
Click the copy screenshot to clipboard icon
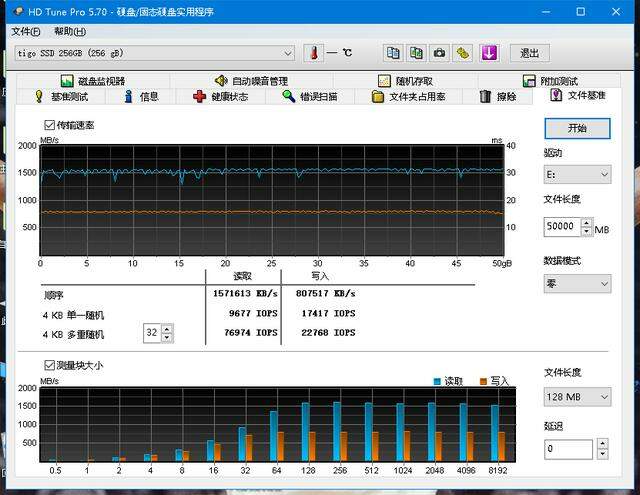pos(416,53)
